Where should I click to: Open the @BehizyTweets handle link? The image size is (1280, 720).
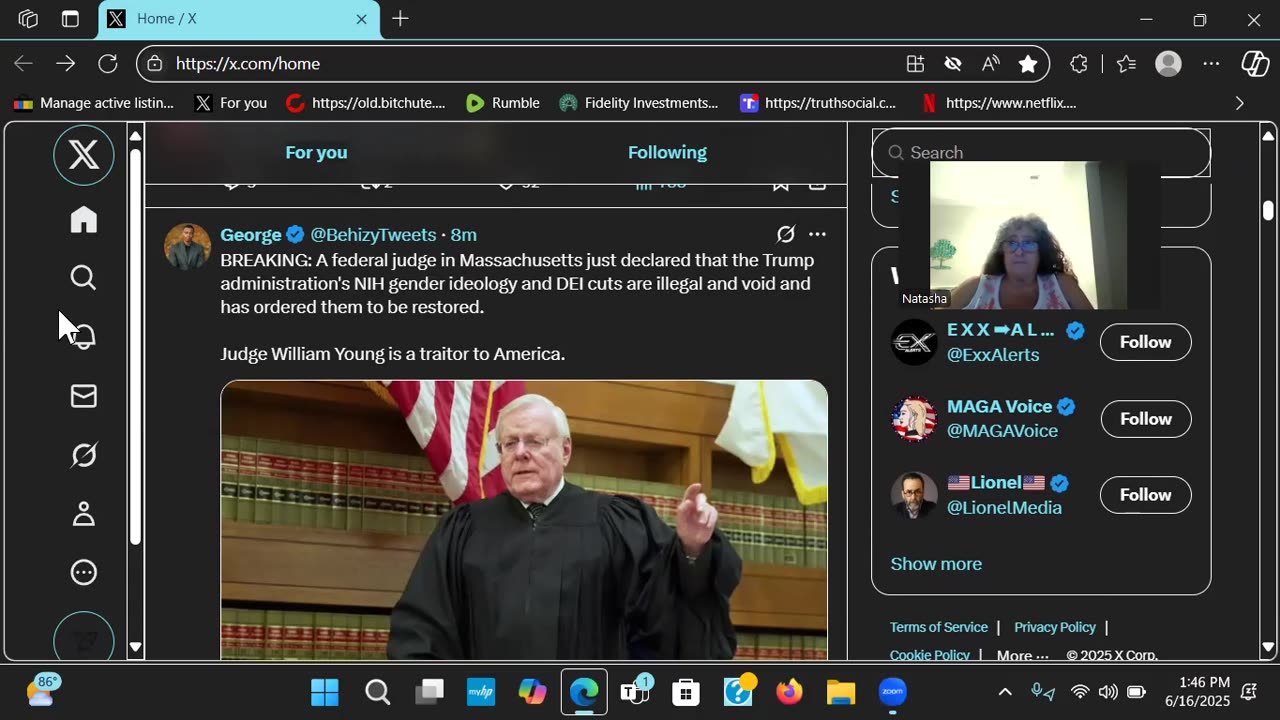[373, 235]
